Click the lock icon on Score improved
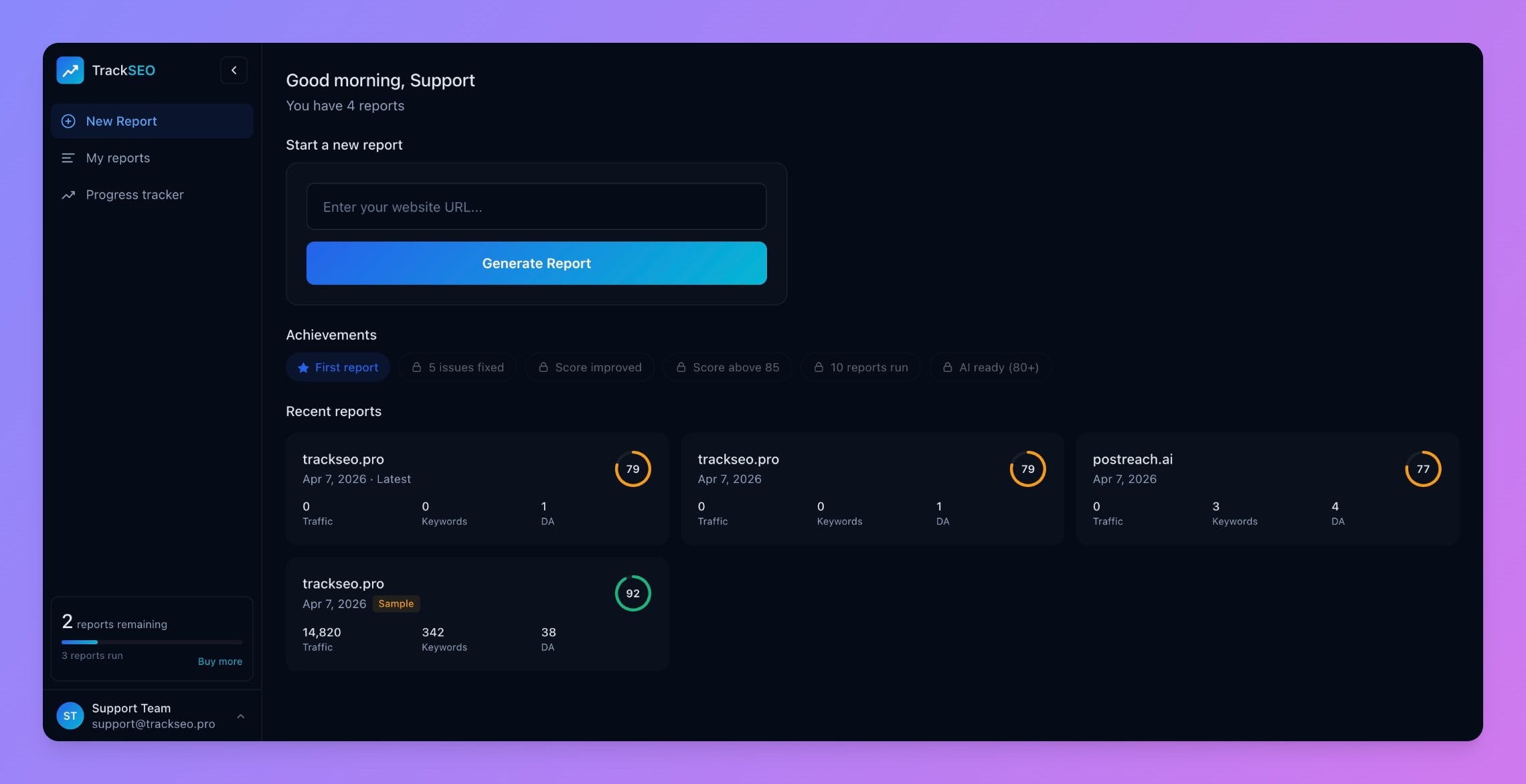 click(543, 367)
